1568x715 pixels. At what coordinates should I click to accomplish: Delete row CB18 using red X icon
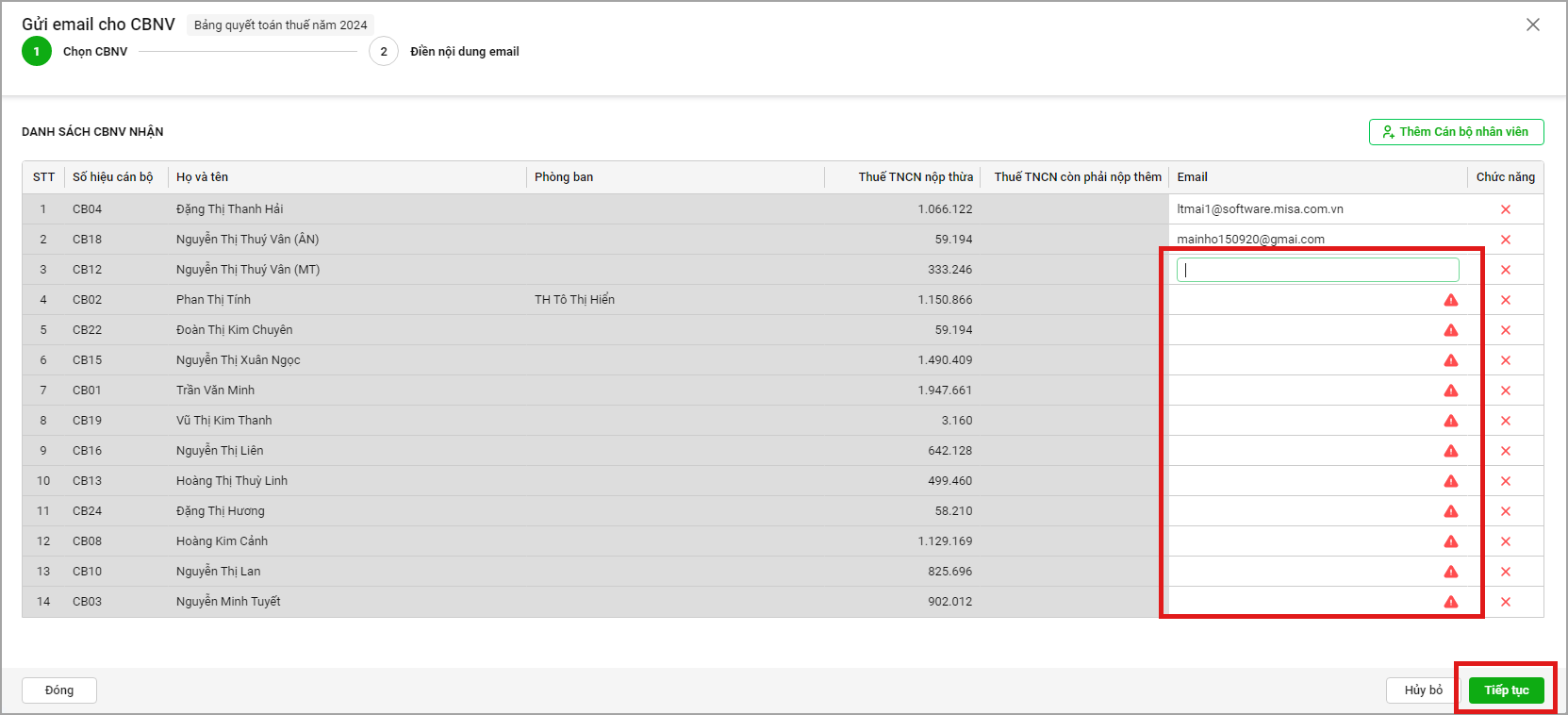click(1505, 240)
